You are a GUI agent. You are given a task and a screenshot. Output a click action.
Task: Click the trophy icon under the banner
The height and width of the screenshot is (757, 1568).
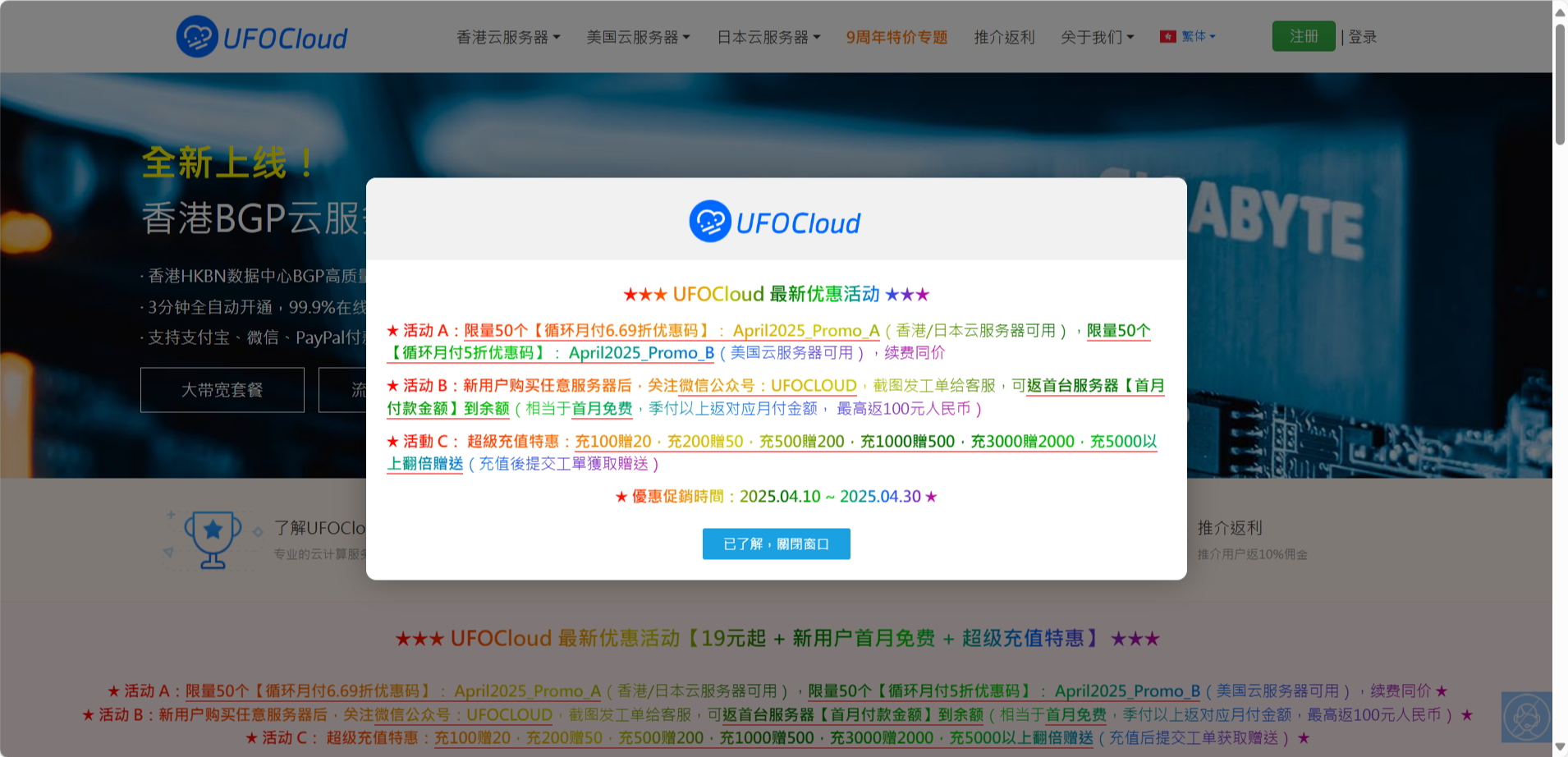213,539
